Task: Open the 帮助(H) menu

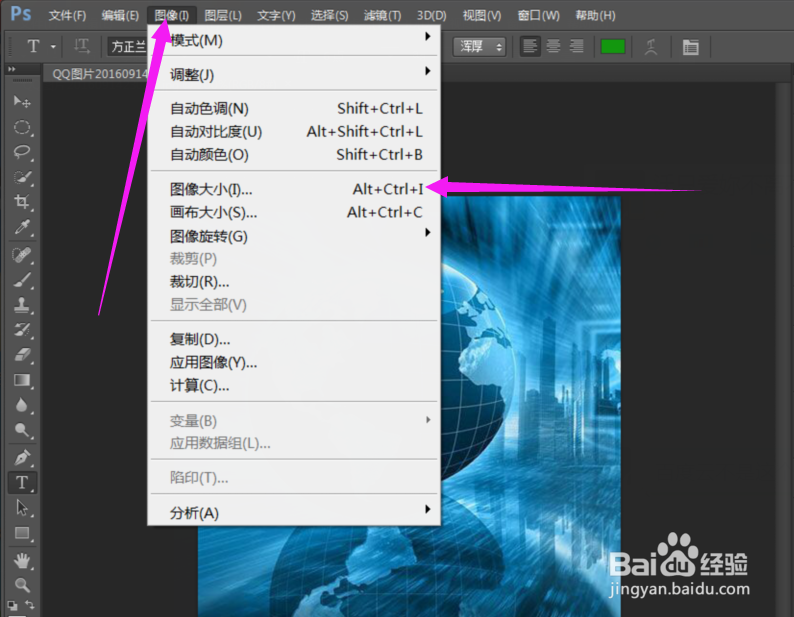Action: 595,16
